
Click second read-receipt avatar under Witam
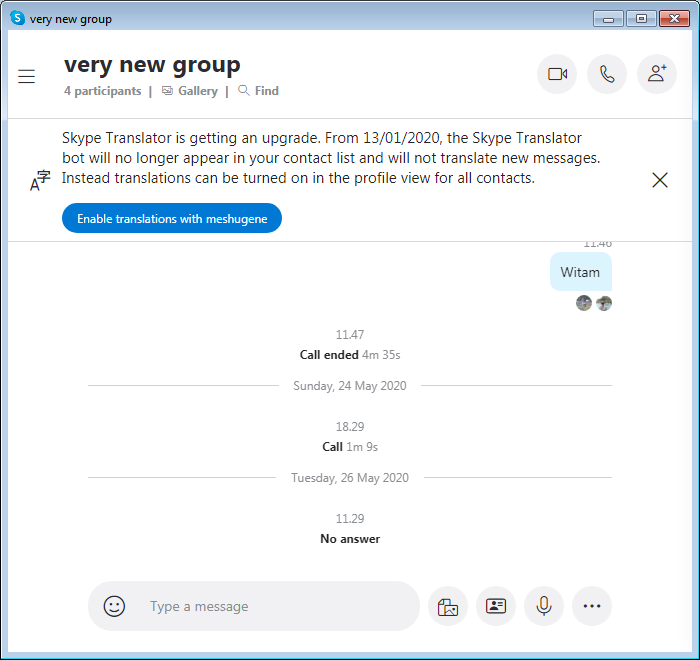(x=604, y=303)
